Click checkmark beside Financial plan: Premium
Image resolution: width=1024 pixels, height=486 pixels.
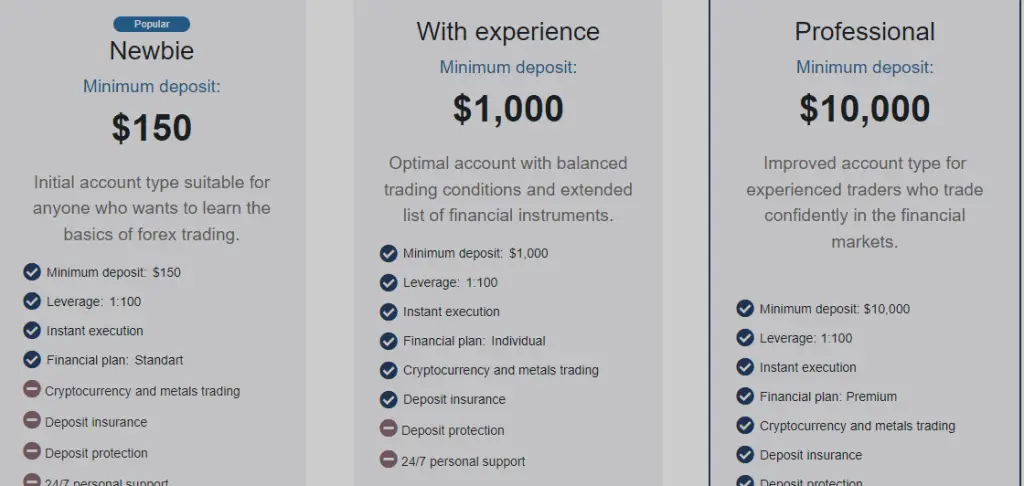coord(745,396)
